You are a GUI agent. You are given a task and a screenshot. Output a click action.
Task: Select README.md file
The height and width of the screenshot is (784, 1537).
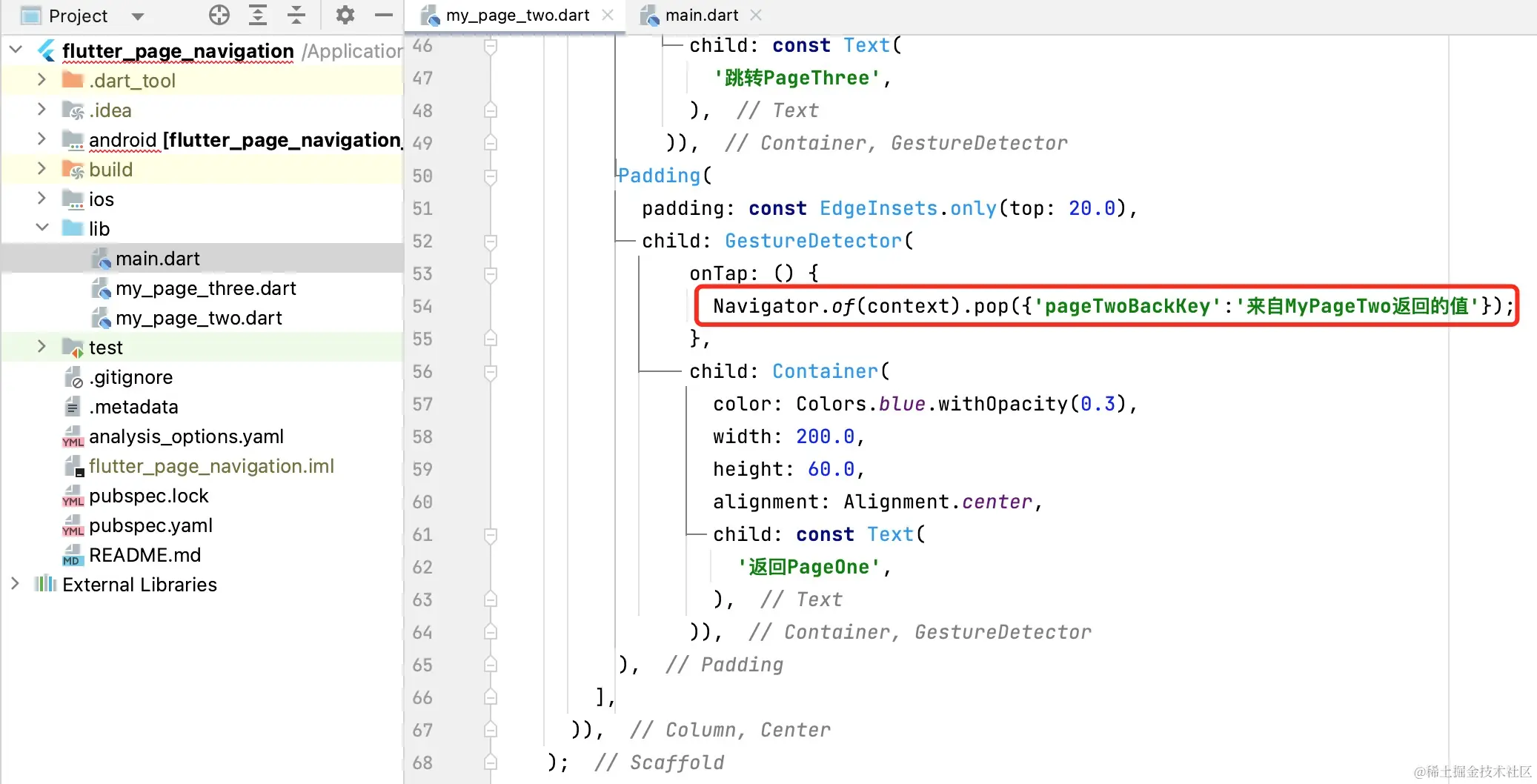pyautogui.click(x=145, y=555)
